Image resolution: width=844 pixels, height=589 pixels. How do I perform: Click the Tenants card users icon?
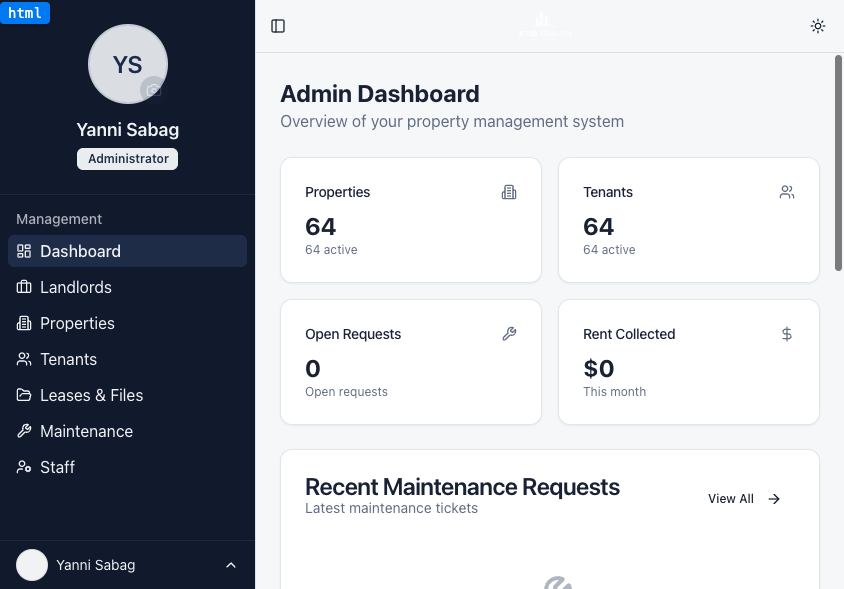pos(787,192)
